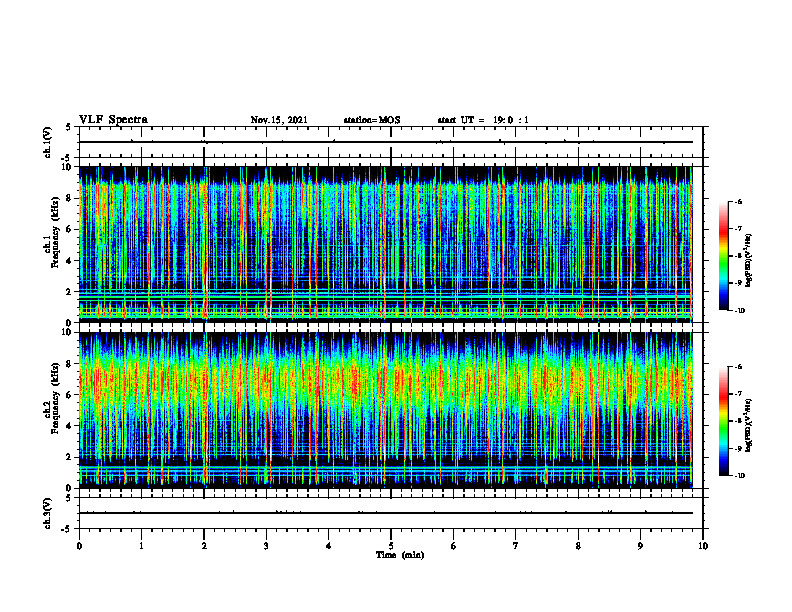Click the "5" tick on the Time axis
The height and width of the screenshot is (612, 792).
click(391, 546)
